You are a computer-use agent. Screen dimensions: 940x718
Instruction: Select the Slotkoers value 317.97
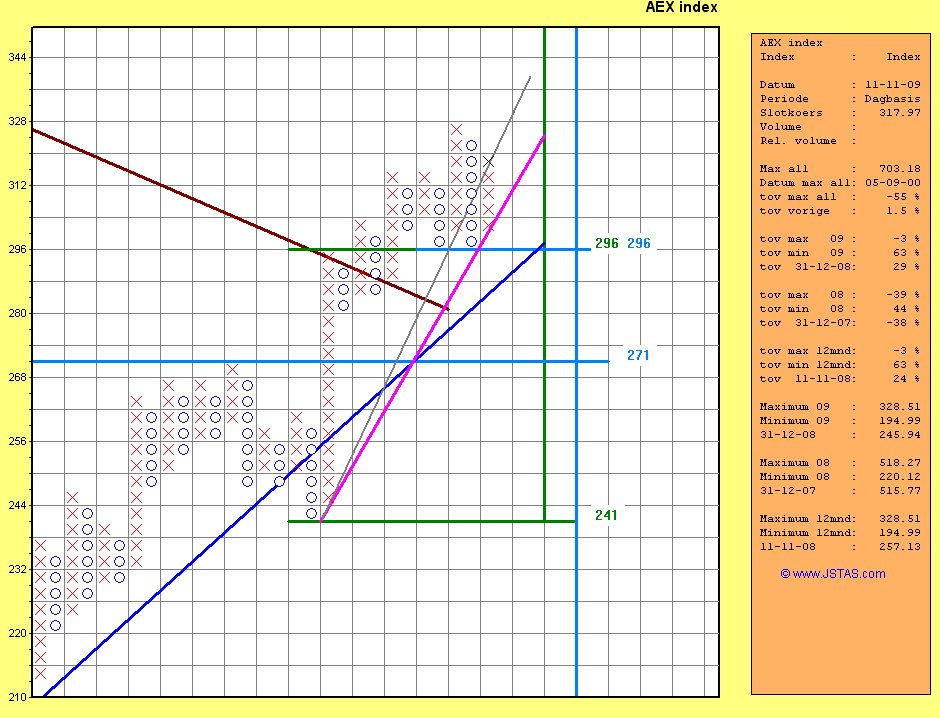click(x=900, y=113)
